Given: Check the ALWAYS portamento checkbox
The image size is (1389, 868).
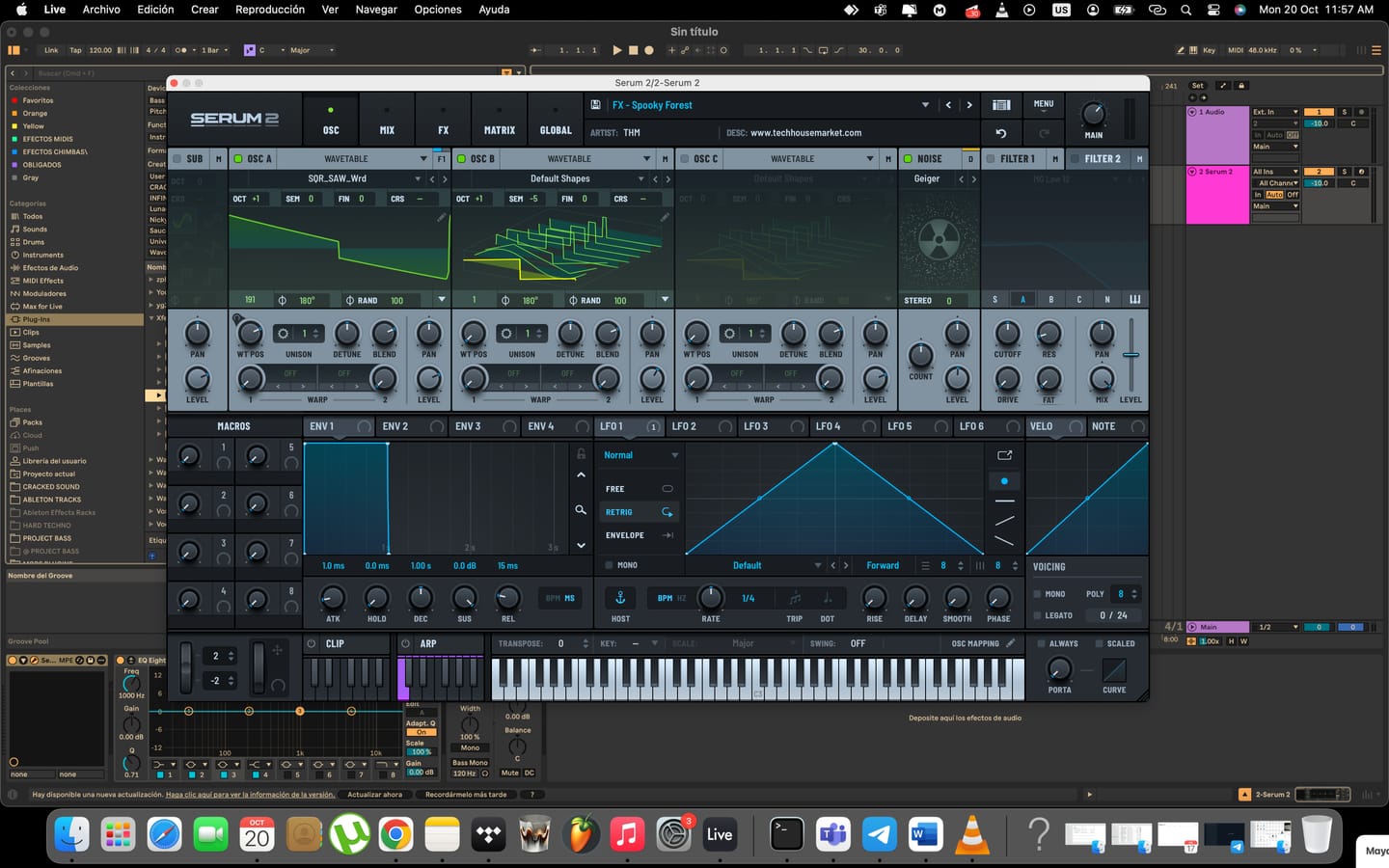Looking at the screenshot, I should (1041, 643).
